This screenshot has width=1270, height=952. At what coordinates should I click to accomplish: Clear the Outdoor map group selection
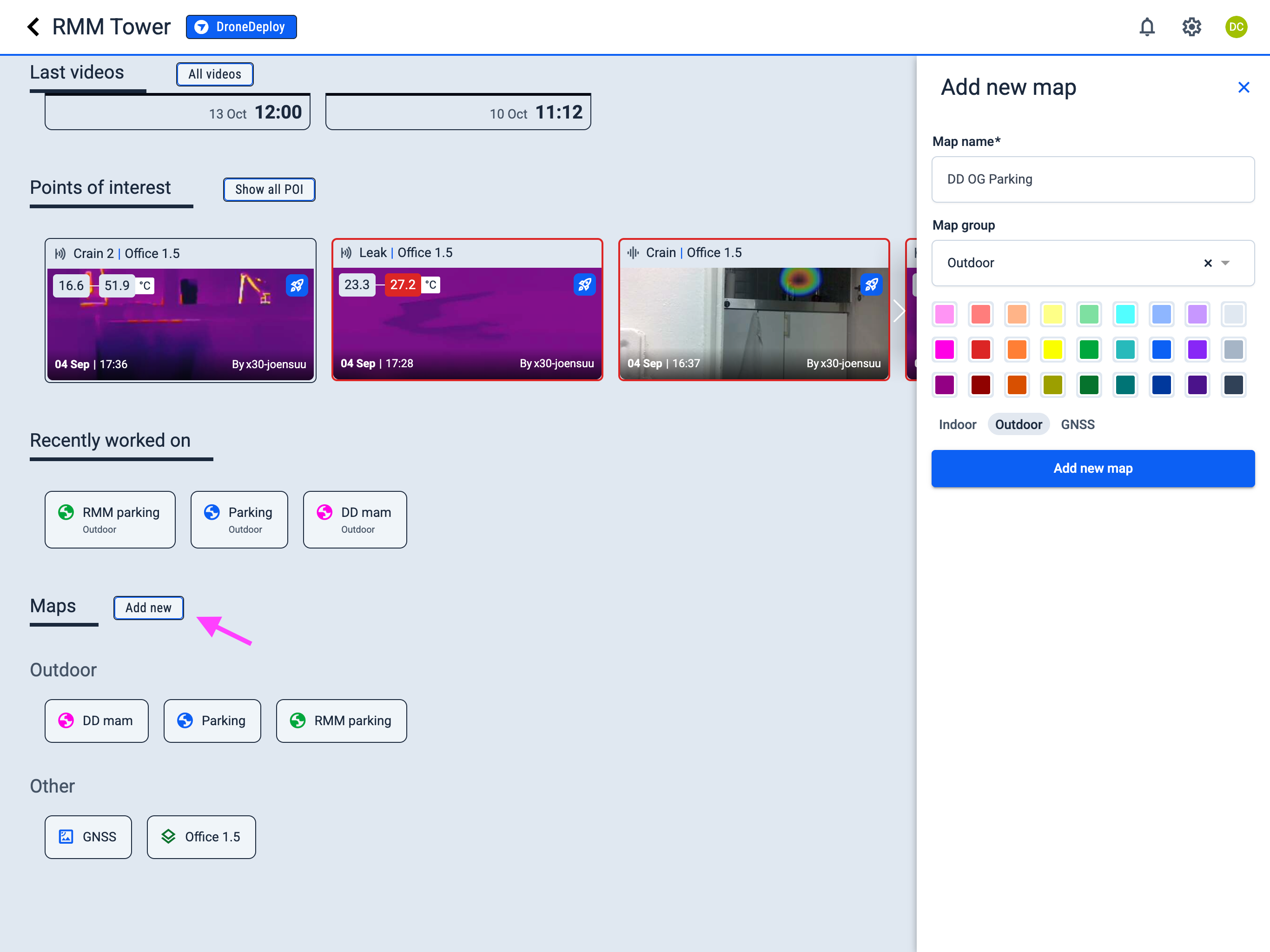1207,263
